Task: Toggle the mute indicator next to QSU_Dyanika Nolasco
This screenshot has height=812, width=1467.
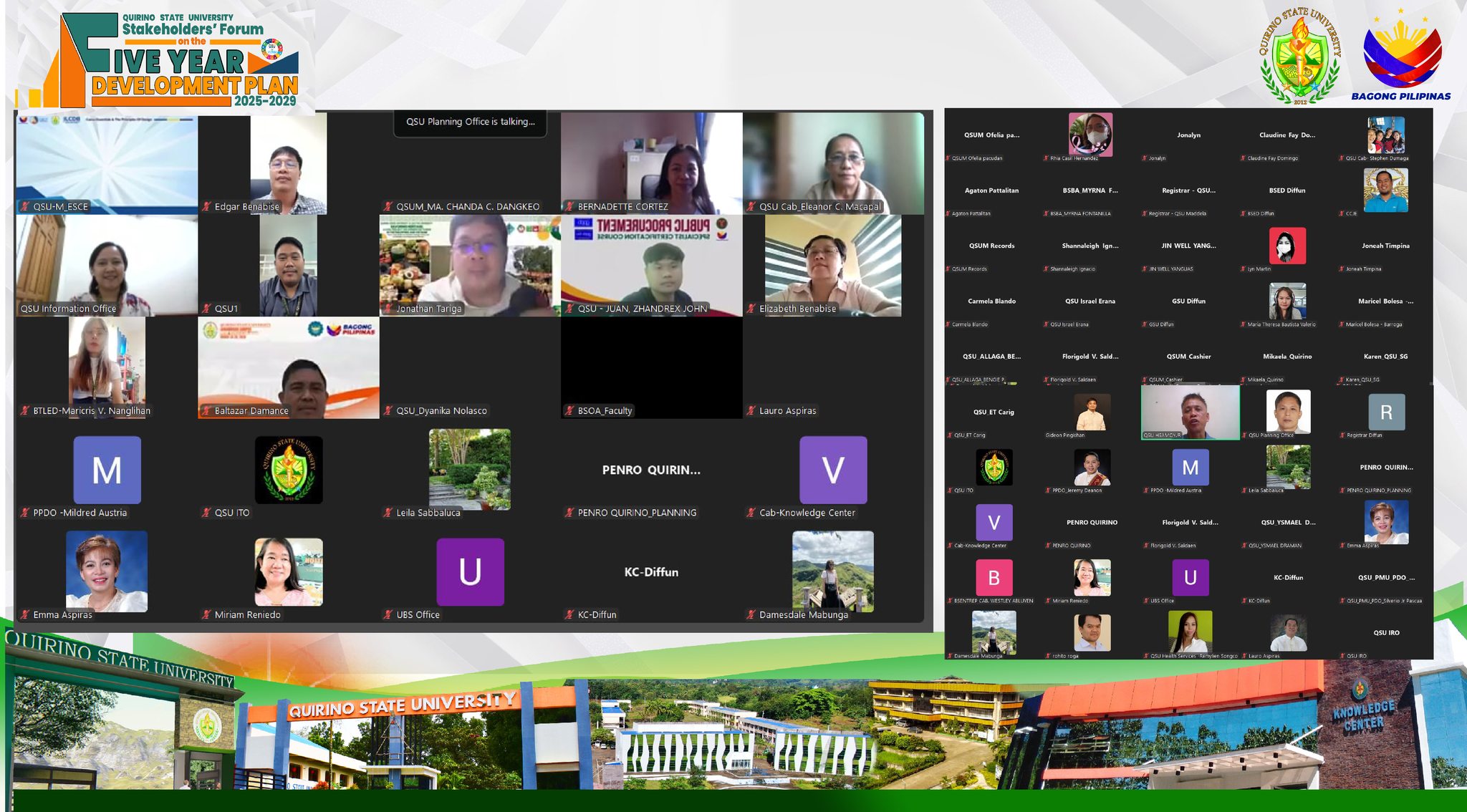Action: 388,411
